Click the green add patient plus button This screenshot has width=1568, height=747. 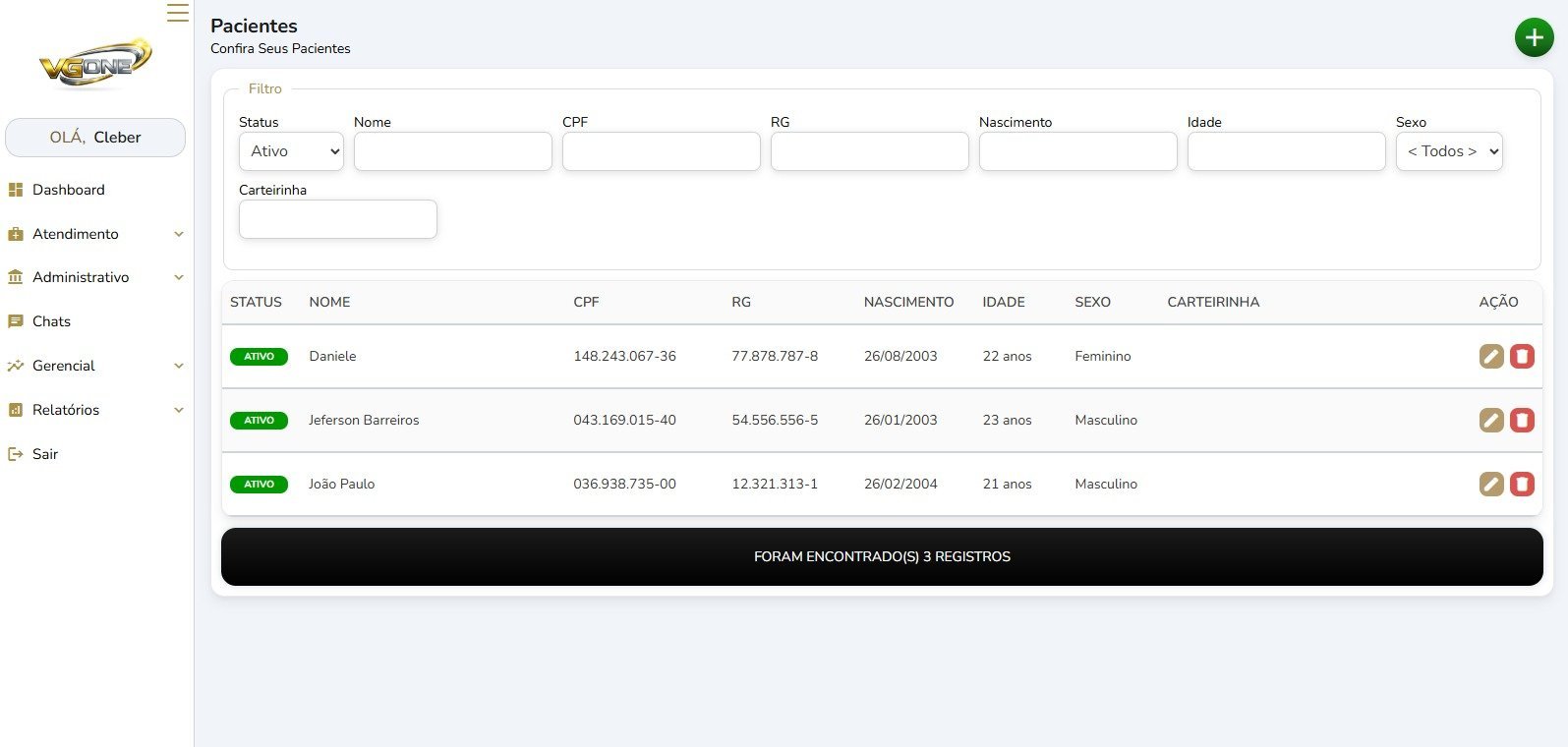pos(1534,37)
